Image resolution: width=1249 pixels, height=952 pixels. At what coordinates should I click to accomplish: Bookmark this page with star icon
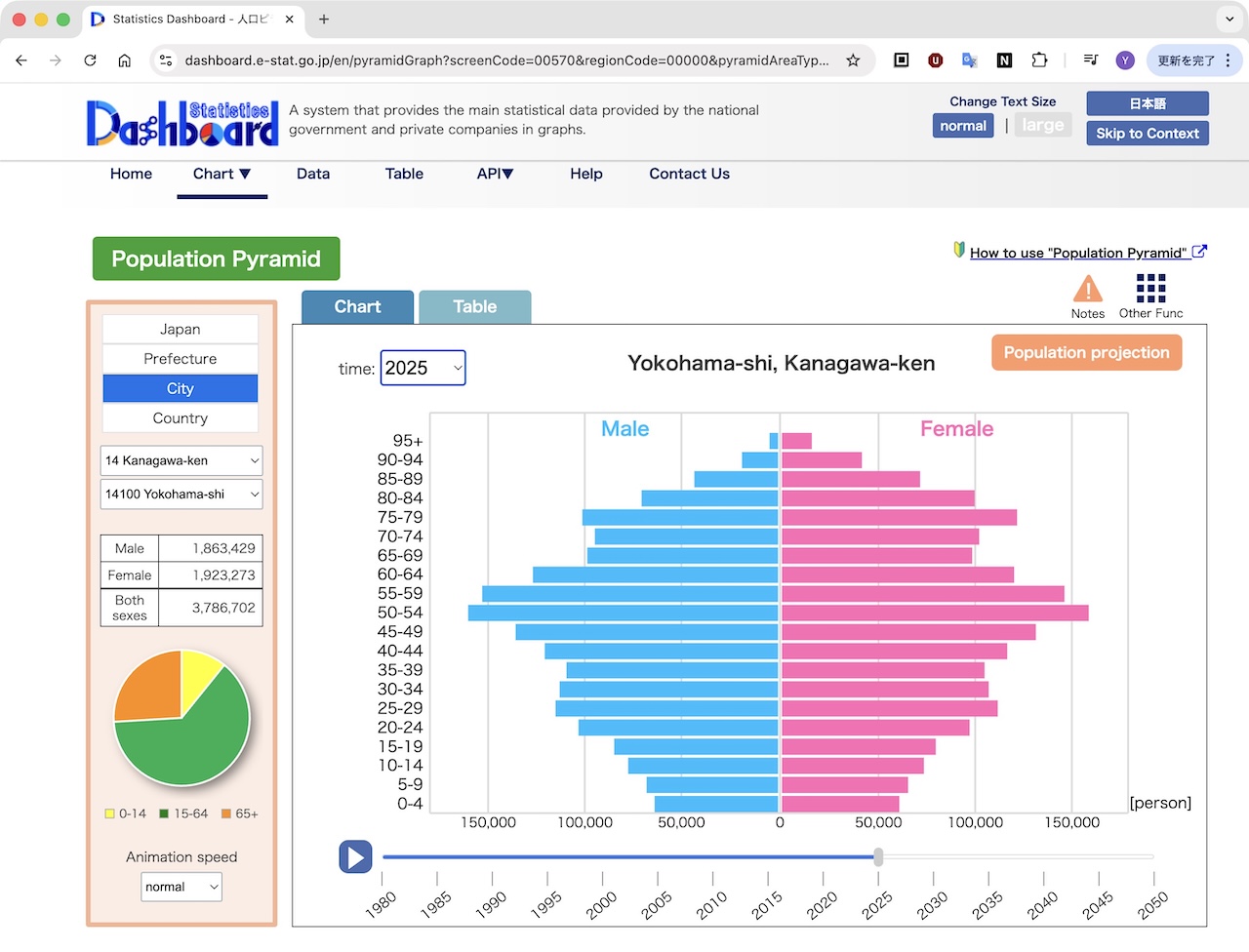853,60
